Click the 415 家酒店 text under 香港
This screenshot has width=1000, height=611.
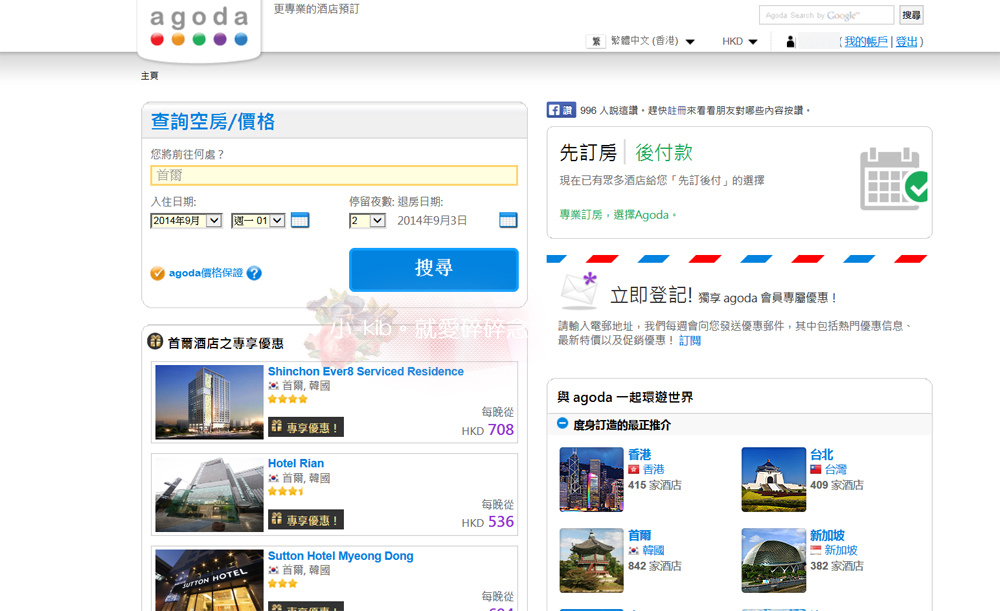(x=654, y=485)
